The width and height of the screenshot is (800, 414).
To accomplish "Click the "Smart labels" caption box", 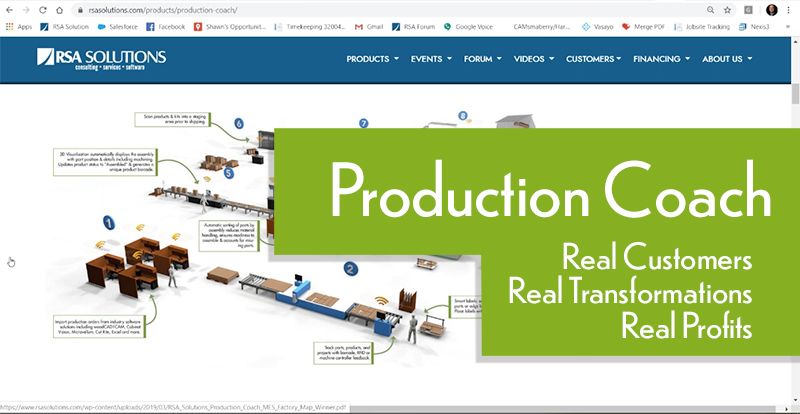I will pos(465,306).
